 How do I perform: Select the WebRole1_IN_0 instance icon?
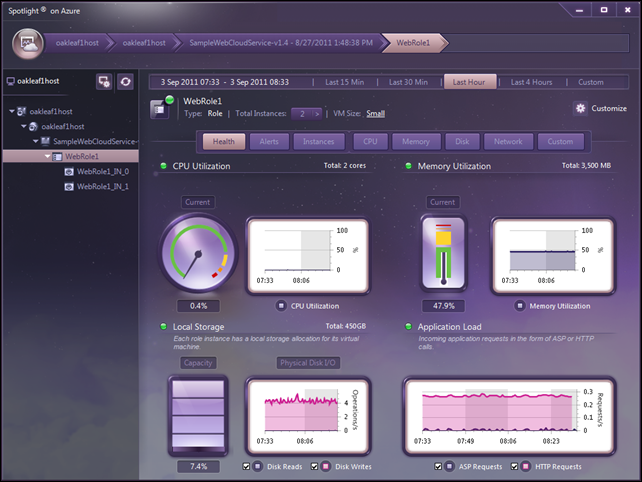69,172
